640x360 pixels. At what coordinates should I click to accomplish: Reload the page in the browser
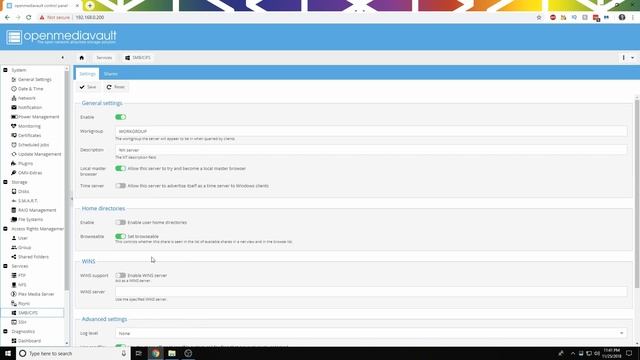pos(29,18)
